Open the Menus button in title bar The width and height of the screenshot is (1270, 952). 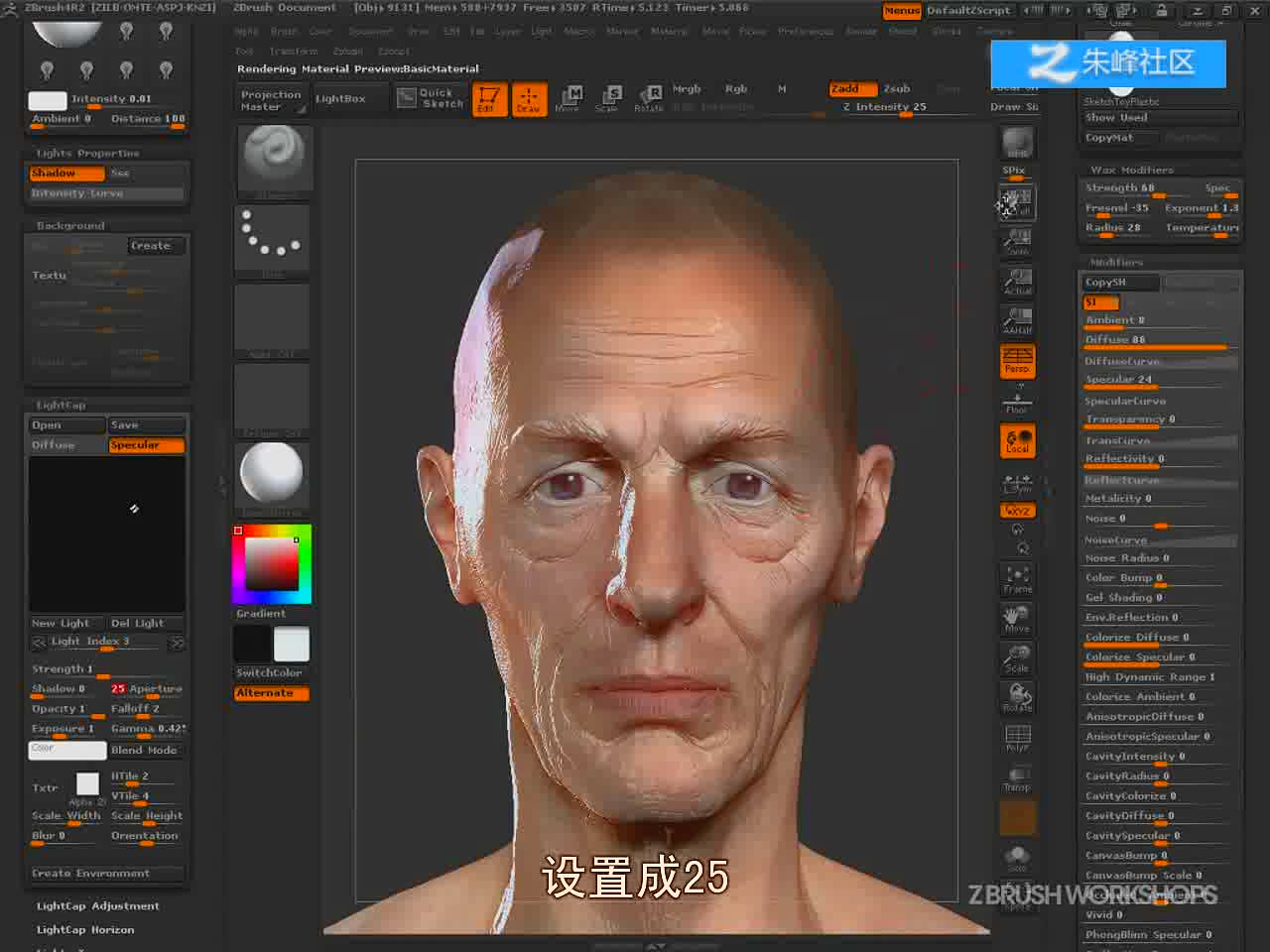coord(902,10)
